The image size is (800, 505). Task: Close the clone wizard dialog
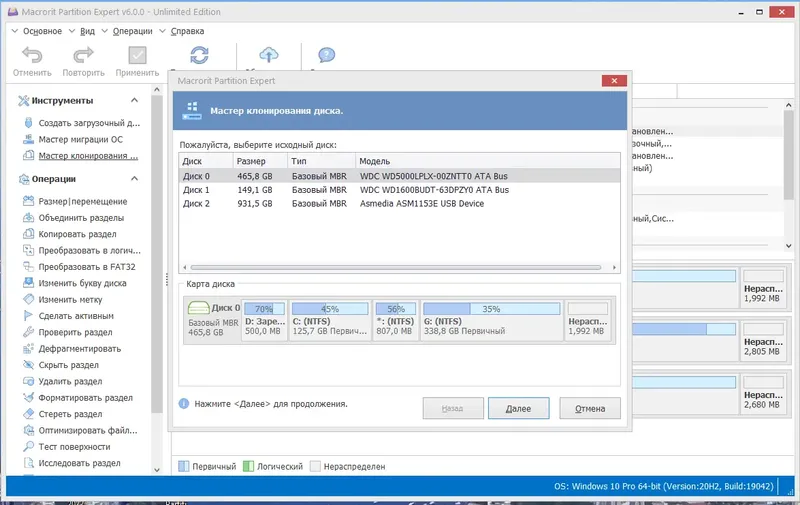[614, 81]
